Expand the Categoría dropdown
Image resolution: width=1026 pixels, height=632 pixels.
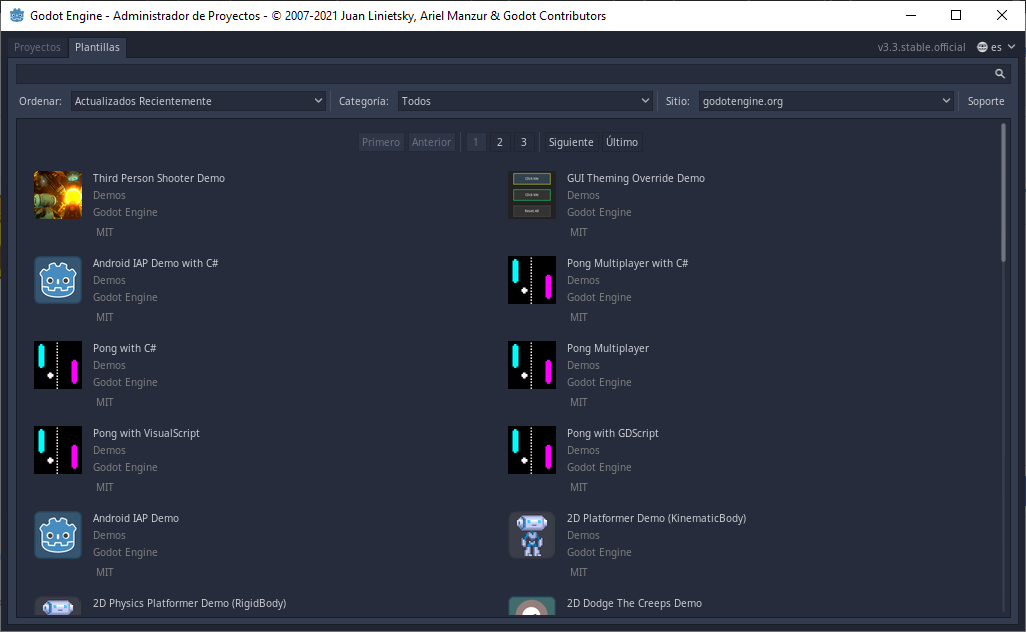point(525,101)
